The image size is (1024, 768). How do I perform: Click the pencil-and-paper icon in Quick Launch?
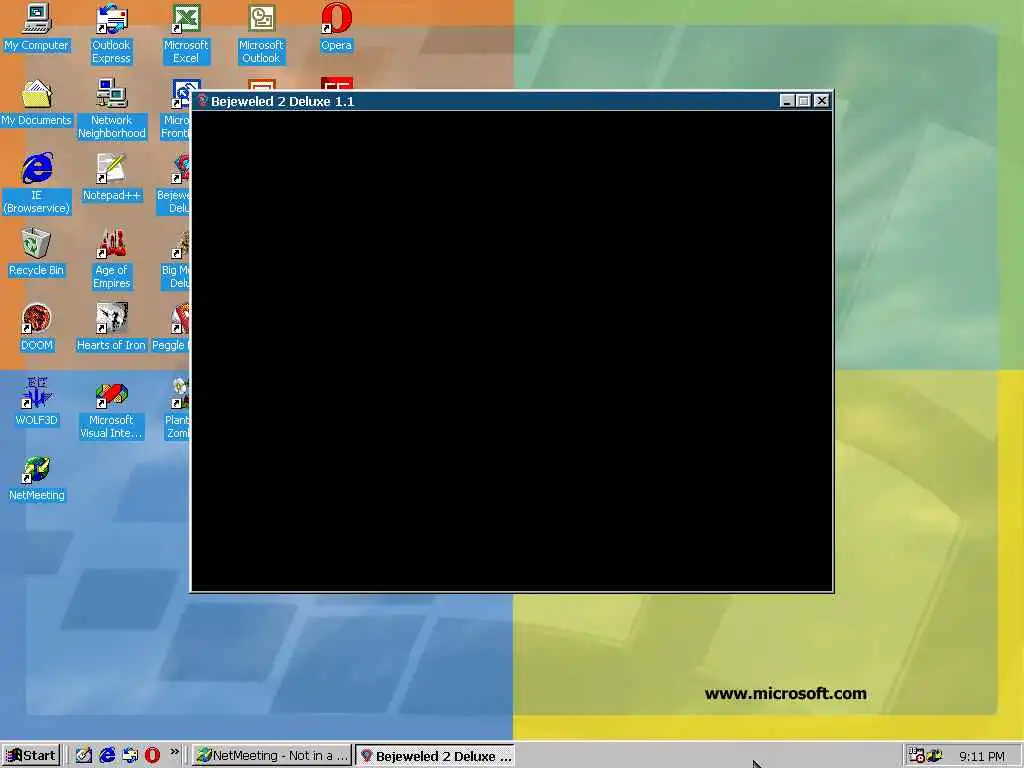(x=84, y=756)
